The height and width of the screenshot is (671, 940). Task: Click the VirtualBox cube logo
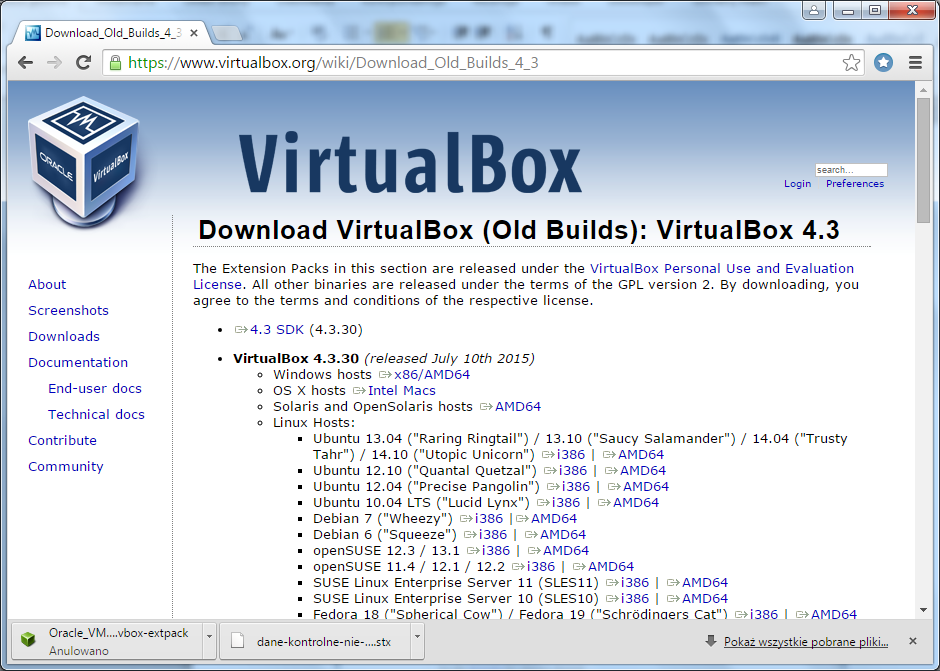click(x=84, y=162)
